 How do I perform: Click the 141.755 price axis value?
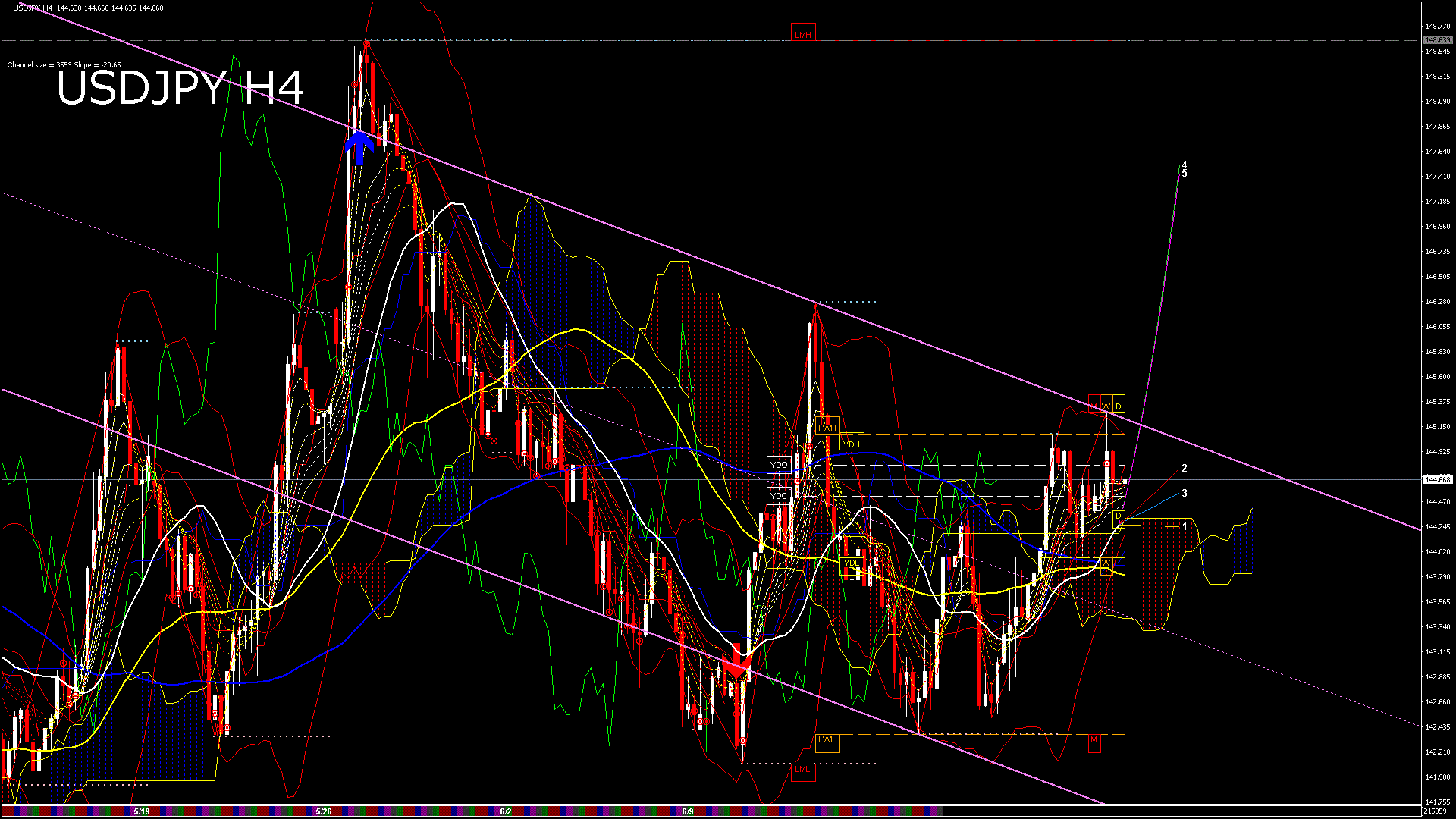click(1438, 802)
